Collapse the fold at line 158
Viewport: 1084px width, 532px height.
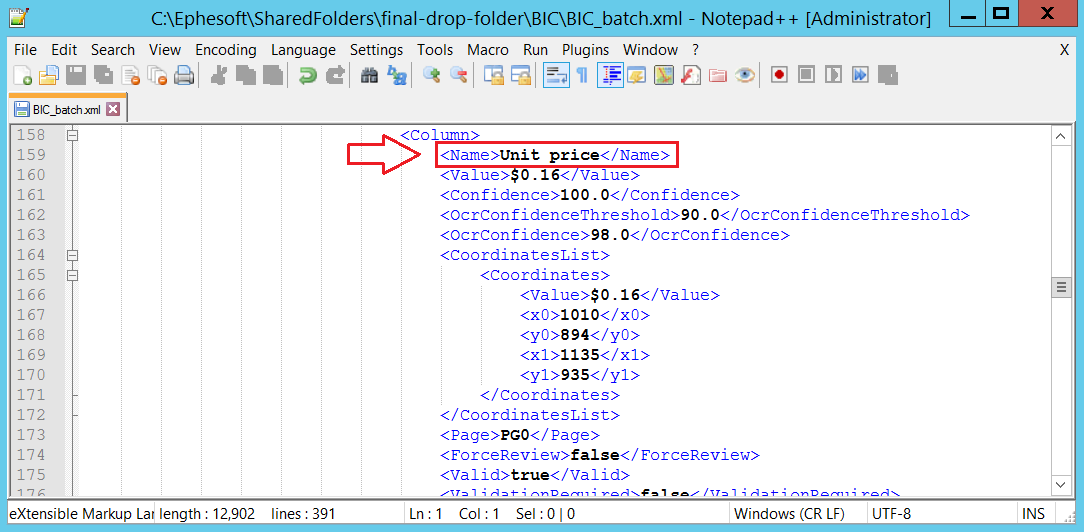pos(72,135)
